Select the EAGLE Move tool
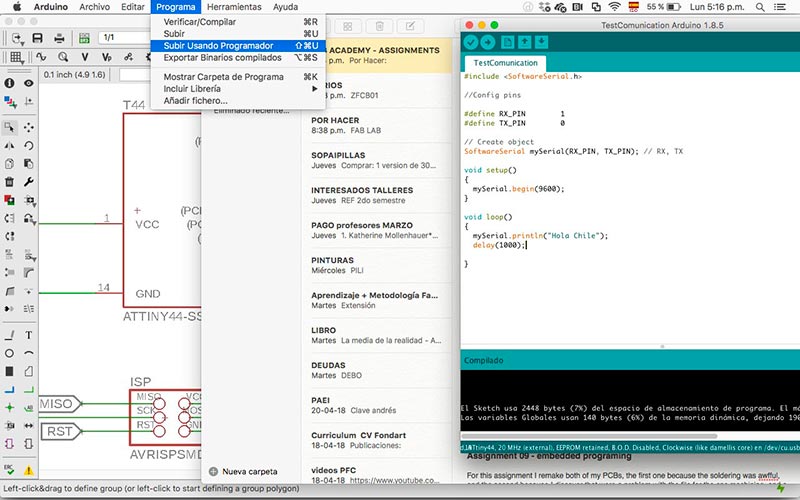800x500 pixels. tap(29, 127)
